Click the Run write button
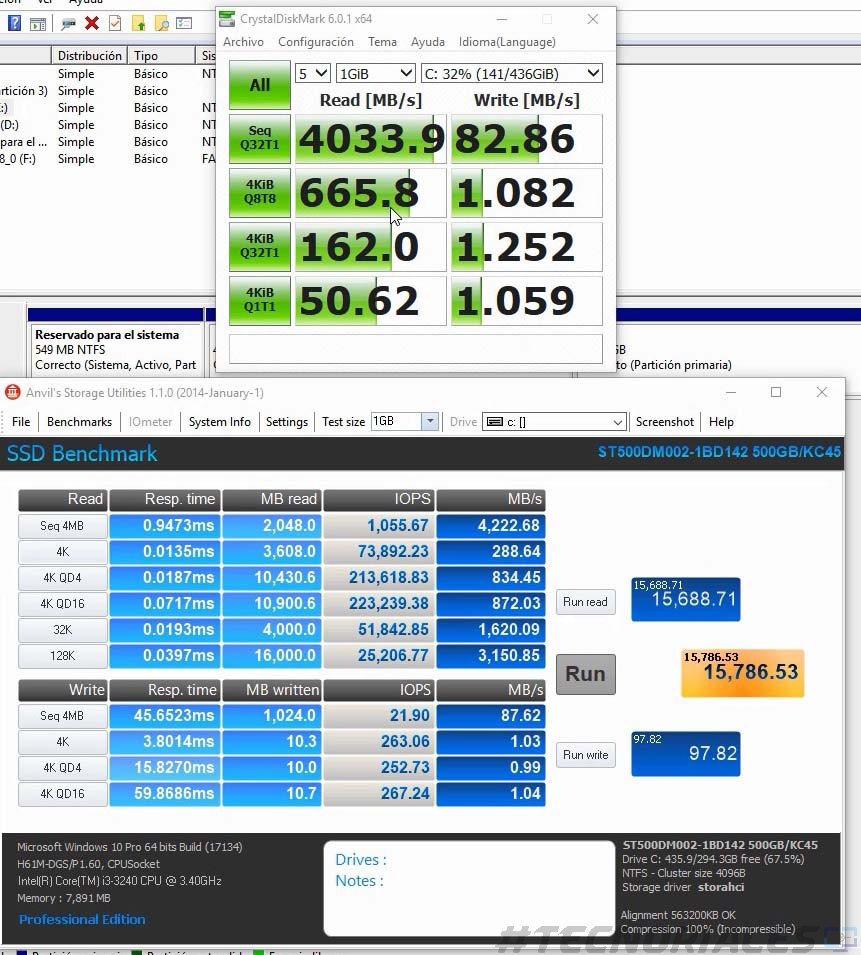 pos(585,756)
